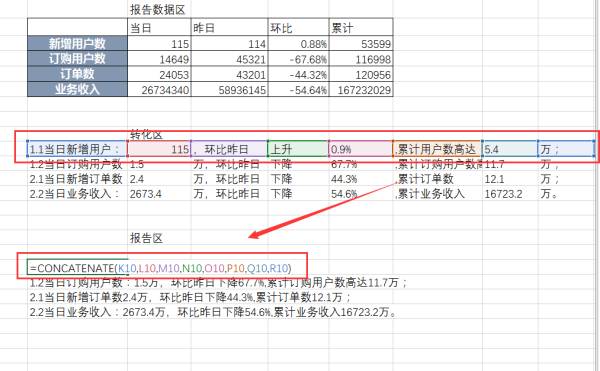600x371 pixels.
Task: Select report line ending 累计订购用户数高达11.7万
Action: tap(218, 283)
